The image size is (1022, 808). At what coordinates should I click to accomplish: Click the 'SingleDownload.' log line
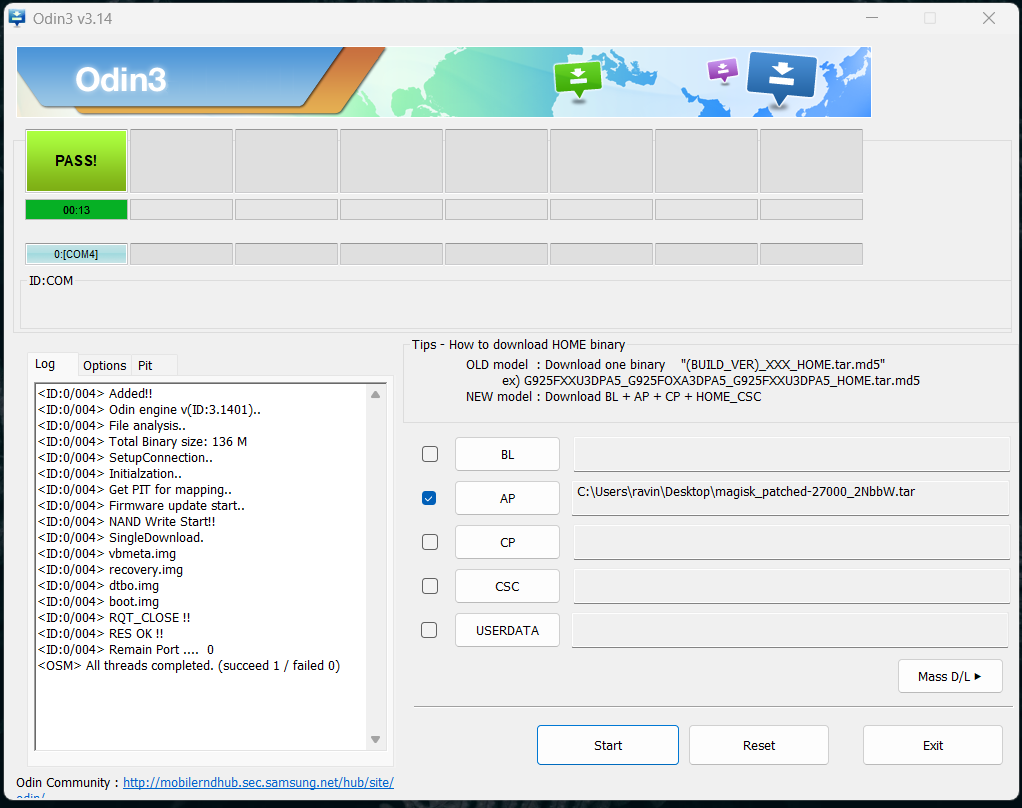(x=121, y=538)
